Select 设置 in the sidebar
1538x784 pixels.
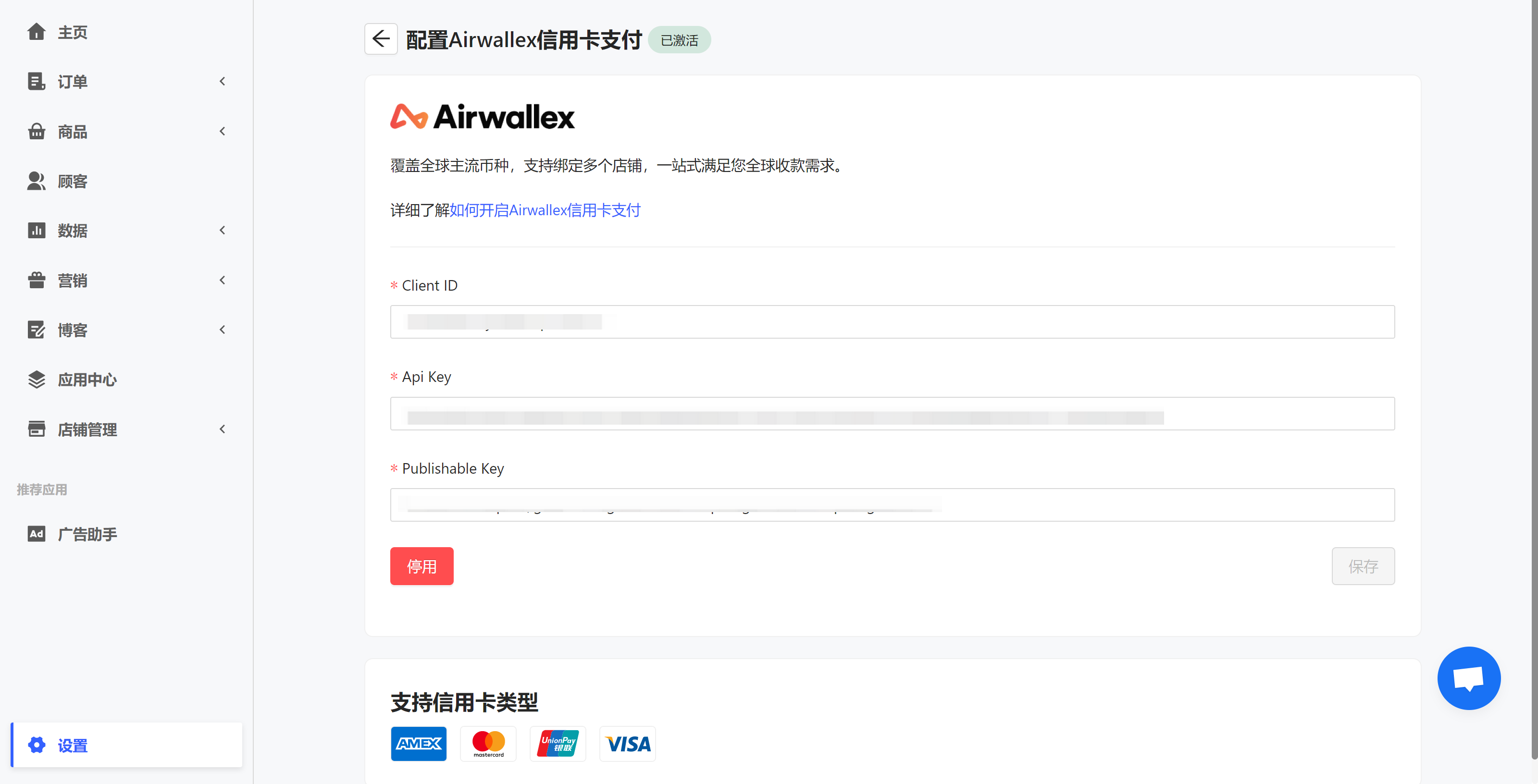[126, 745]
